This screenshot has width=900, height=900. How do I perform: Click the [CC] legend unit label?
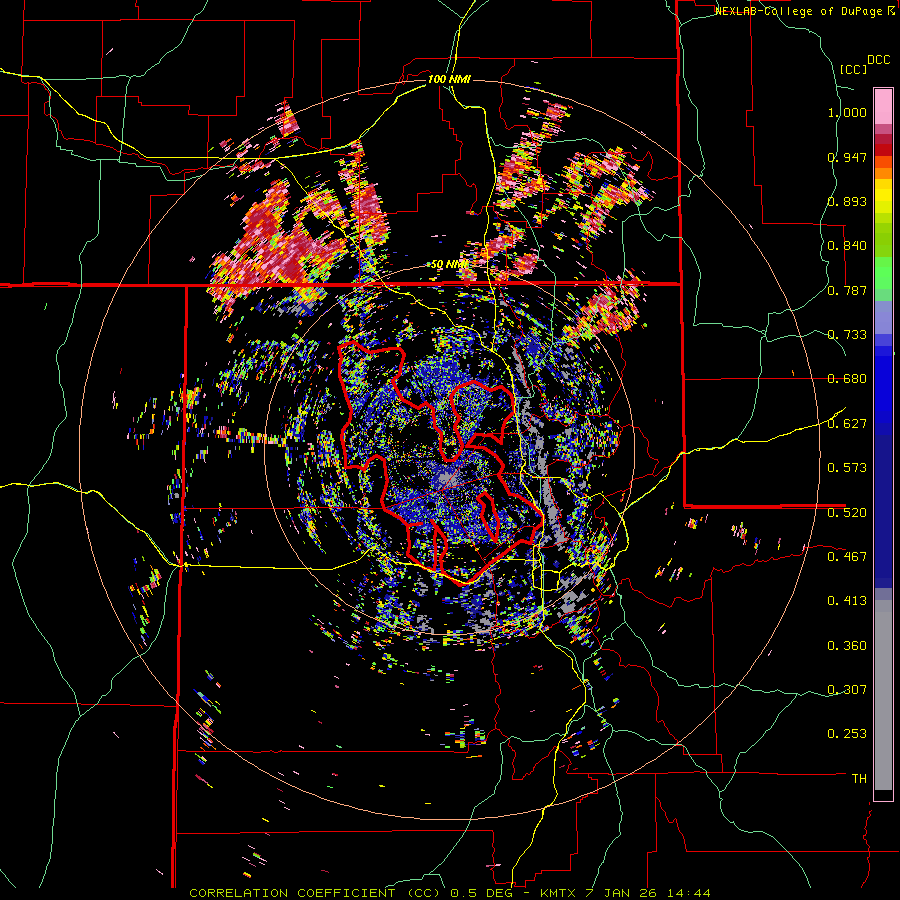point(854,69)
